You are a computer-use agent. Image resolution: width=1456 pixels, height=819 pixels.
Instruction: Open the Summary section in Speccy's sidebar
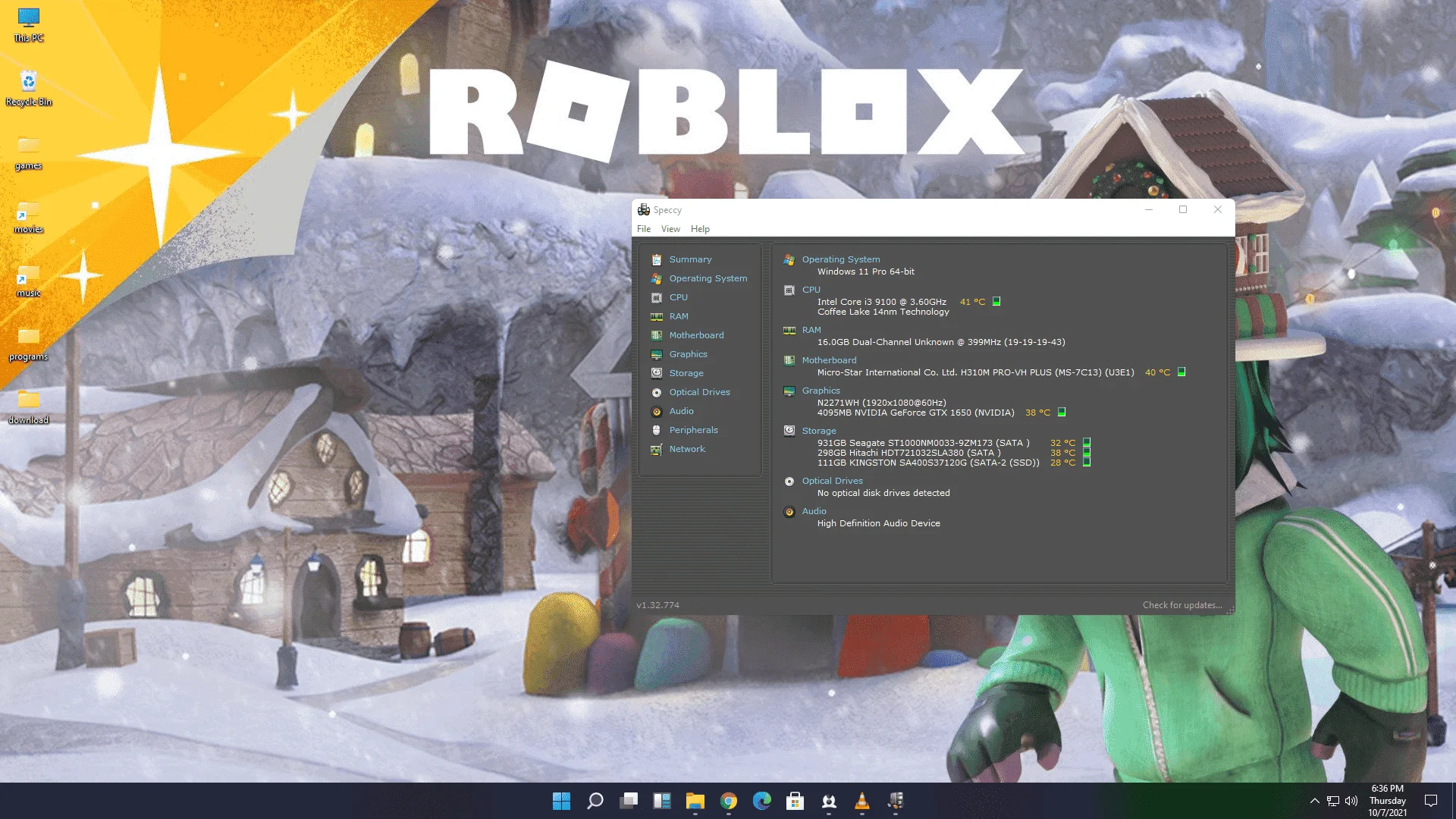click(x=690, y=259)
